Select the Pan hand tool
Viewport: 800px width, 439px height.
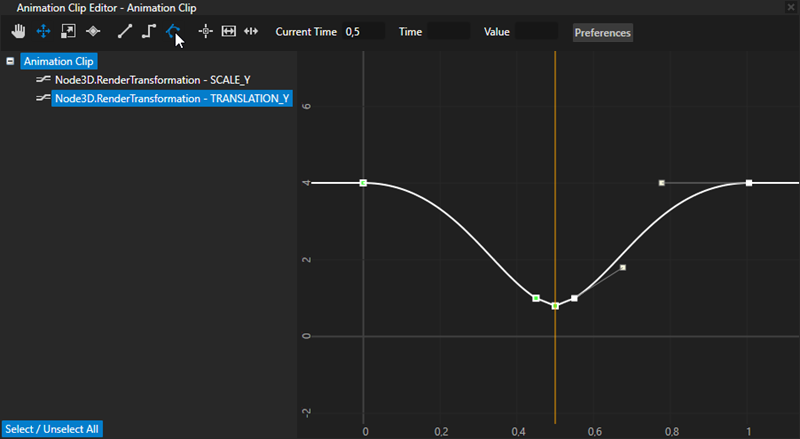pos(18,32)
